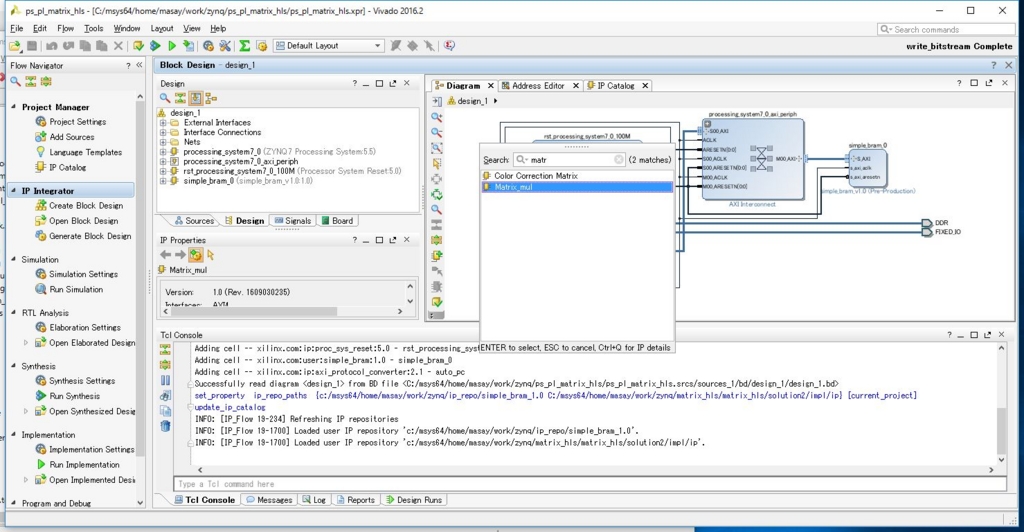Click Design panel search magnifier icon
The height and width of the screenshot is (532, 1024).
[x=165, y=99]
